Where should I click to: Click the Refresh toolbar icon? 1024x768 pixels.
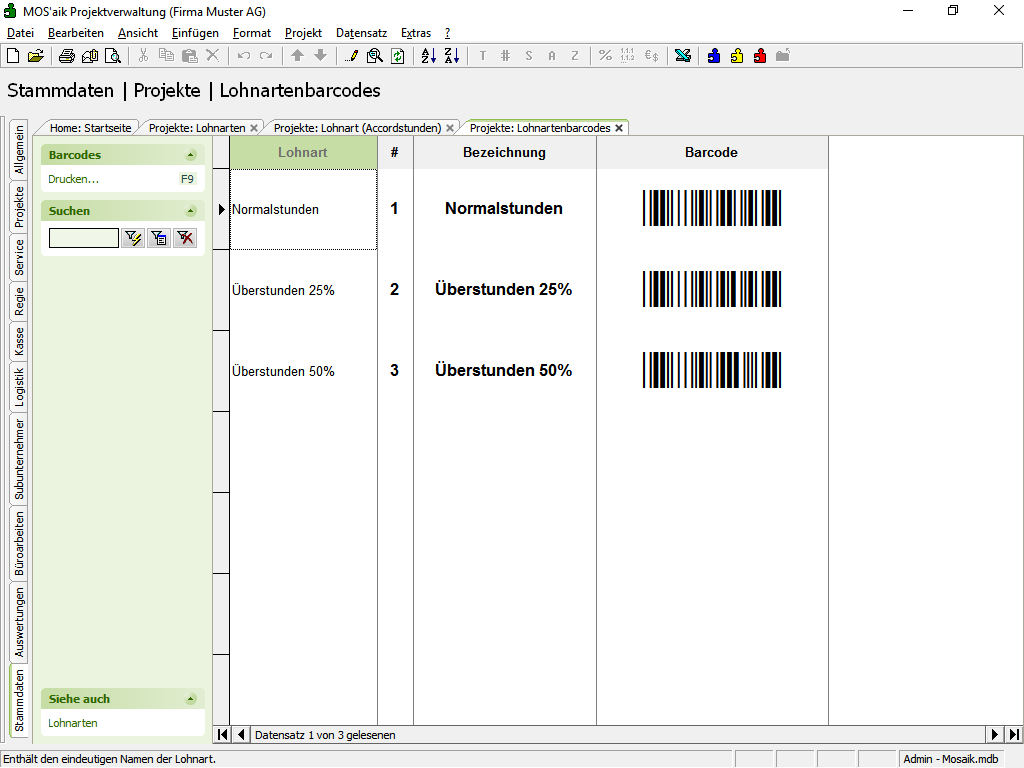click(398, 56)
